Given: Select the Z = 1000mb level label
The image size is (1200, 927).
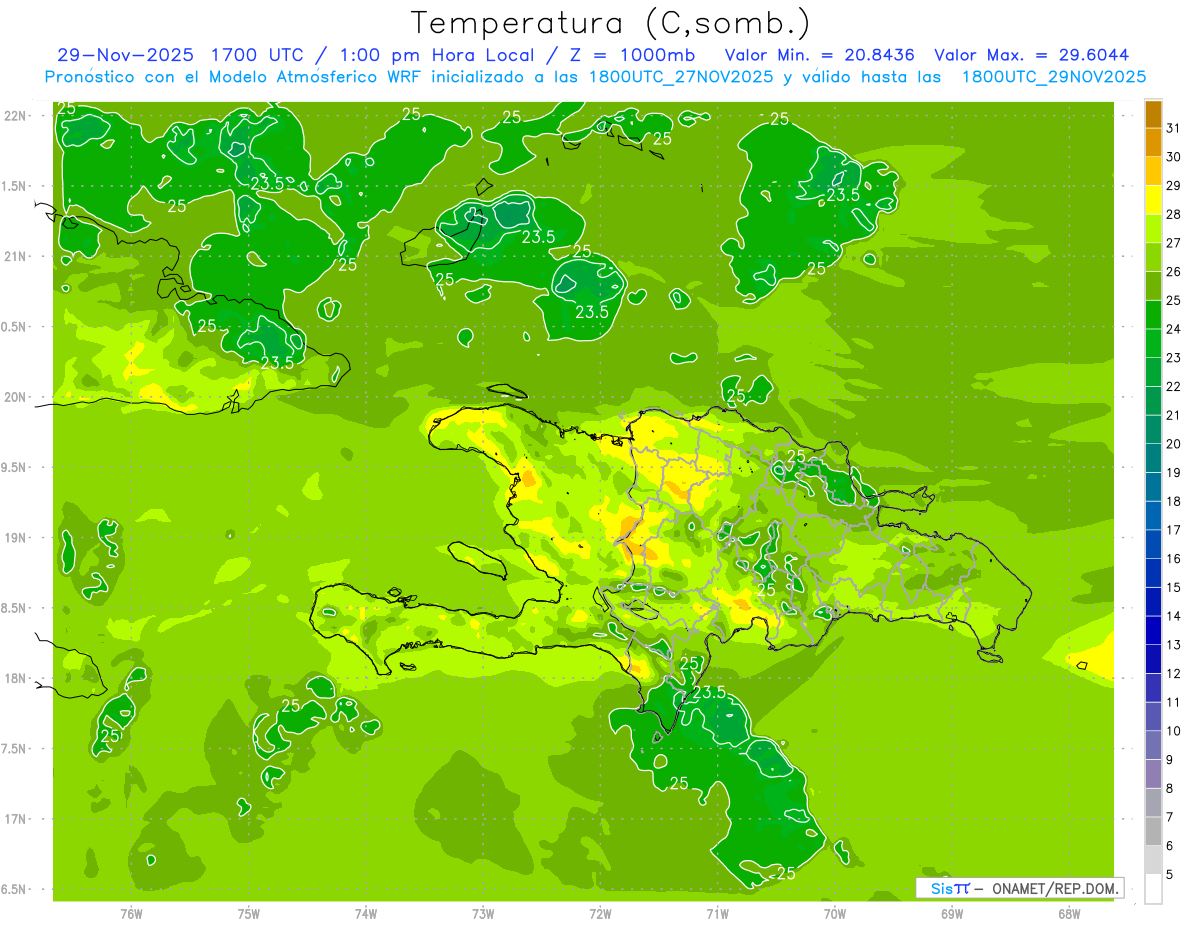Looking at the screenshot, I should pos(632,55).
